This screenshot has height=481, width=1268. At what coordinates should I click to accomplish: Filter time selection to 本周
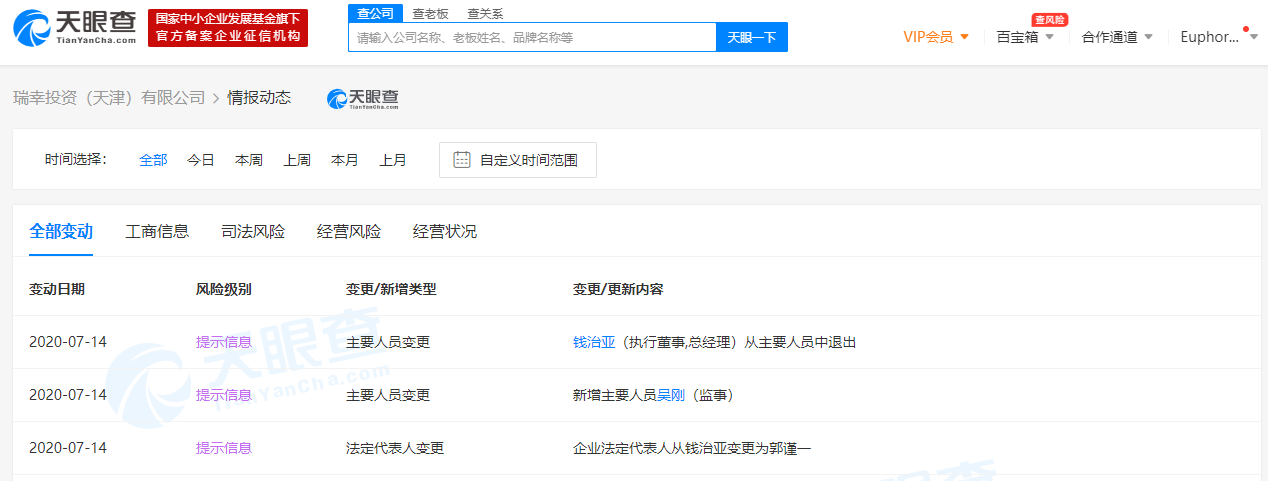[x=249, y=160]
